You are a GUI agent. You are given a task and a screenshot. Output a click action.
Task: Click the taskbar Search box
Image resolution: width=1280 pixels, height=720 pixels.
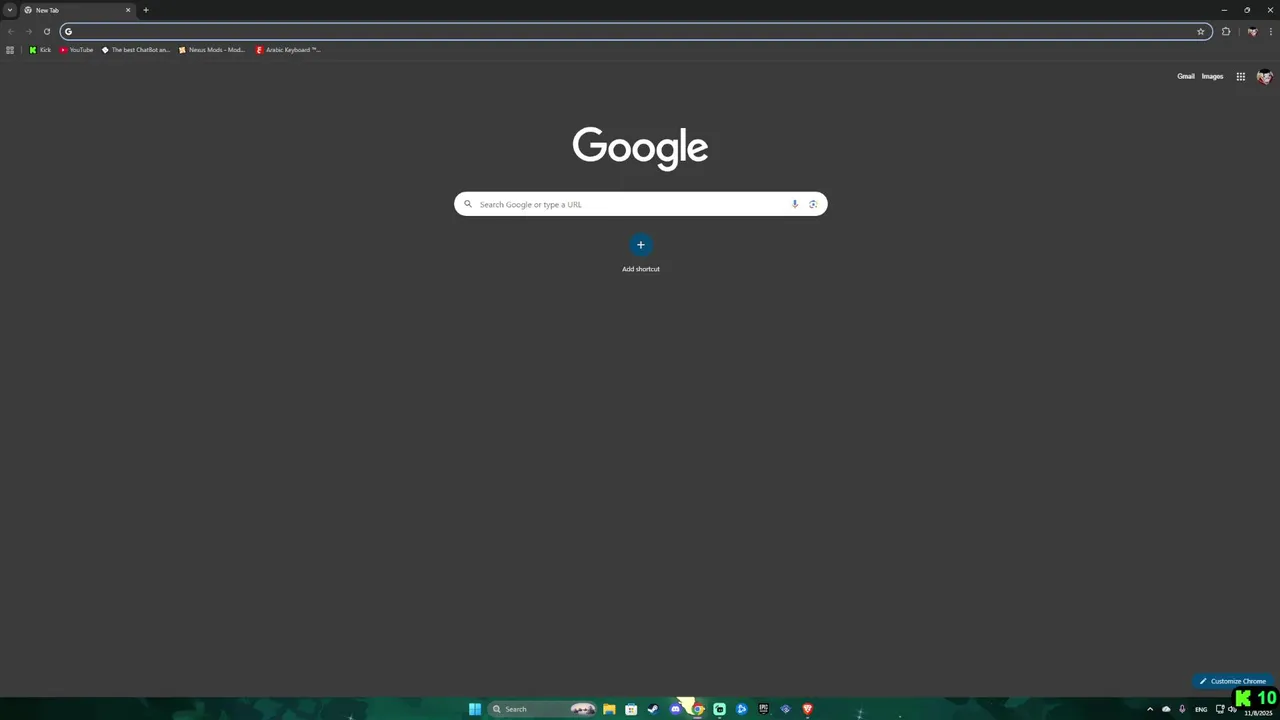(x=543, y=709)
